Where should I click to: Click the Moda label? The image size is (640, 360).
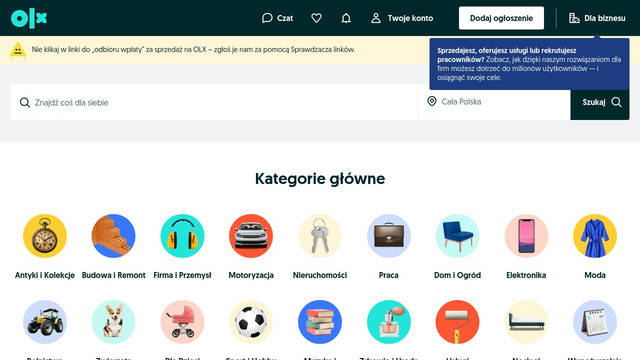(595, 276)
